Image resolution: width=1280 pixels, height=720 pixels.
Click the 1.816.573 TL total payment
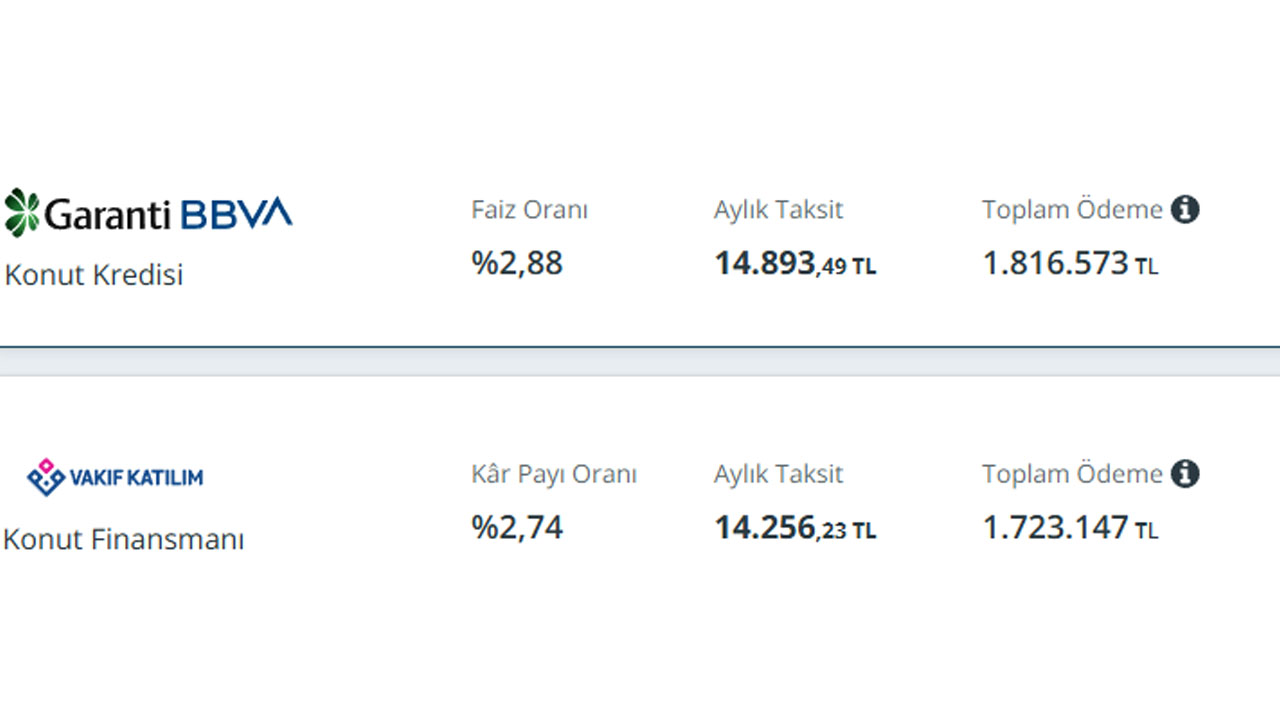tap(1070, 264)
